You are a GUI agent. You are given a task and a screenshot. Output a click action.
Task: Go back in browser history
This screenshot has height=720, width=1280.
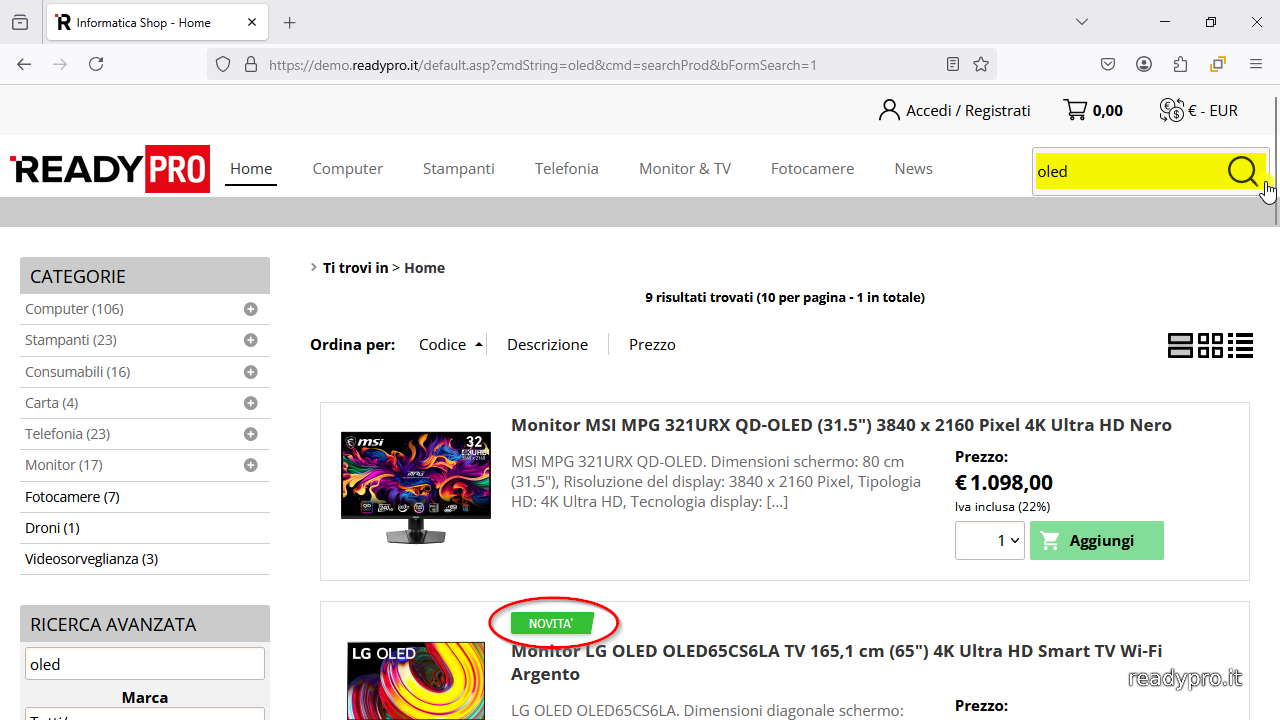tap(24, 64)
